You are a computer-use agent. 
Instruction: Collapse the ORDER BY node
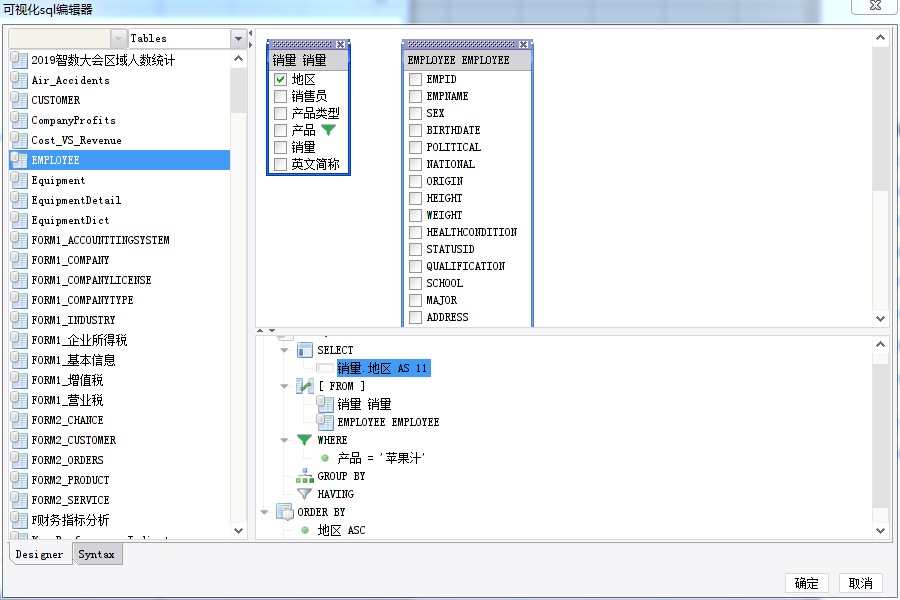264,512
